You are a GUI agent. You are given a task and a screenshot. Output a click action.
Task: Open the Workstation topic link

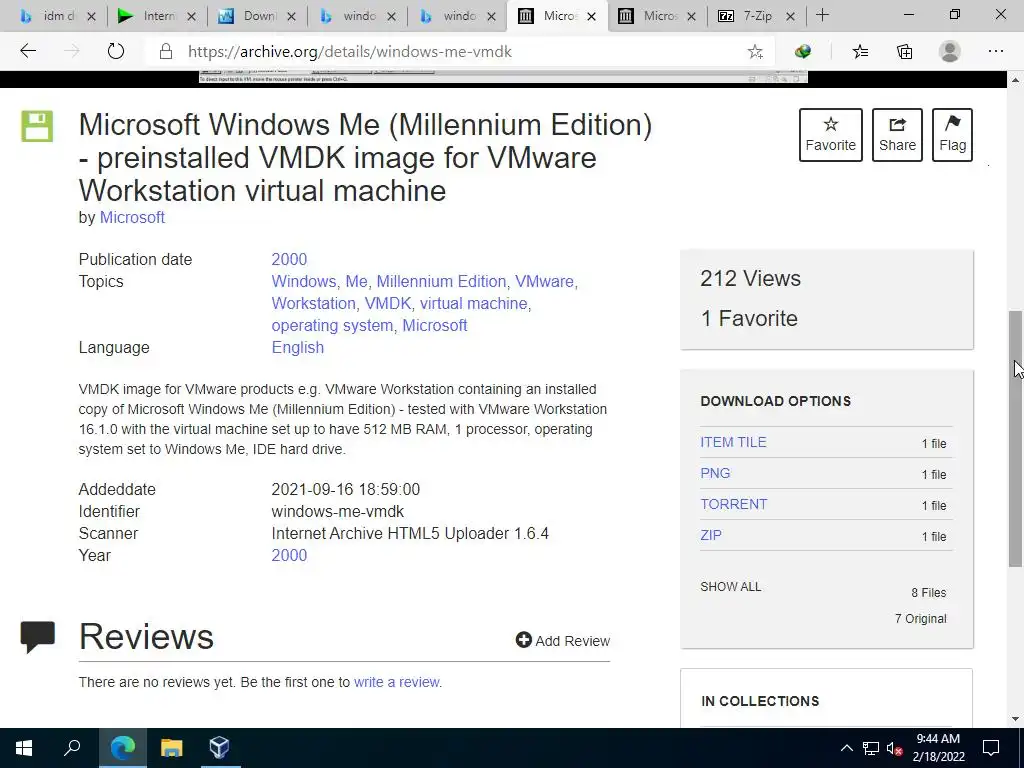tap(313, 304)
